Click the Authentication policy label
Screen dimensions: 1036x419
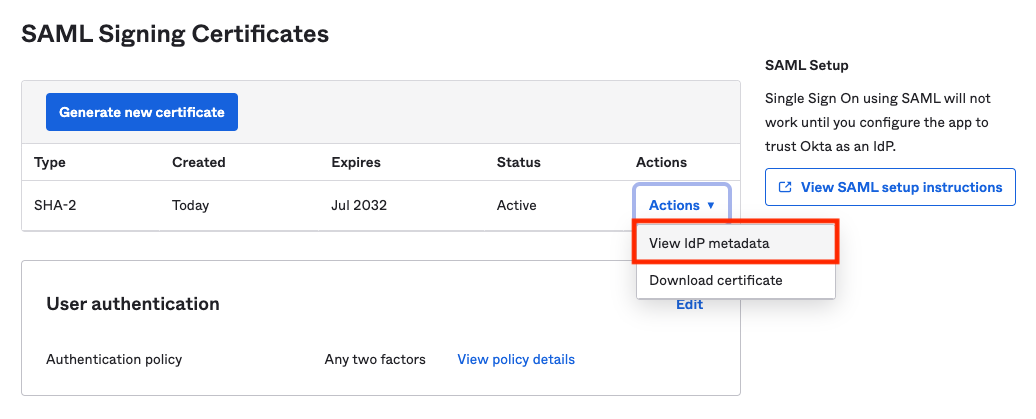click(x=114, y=360)
